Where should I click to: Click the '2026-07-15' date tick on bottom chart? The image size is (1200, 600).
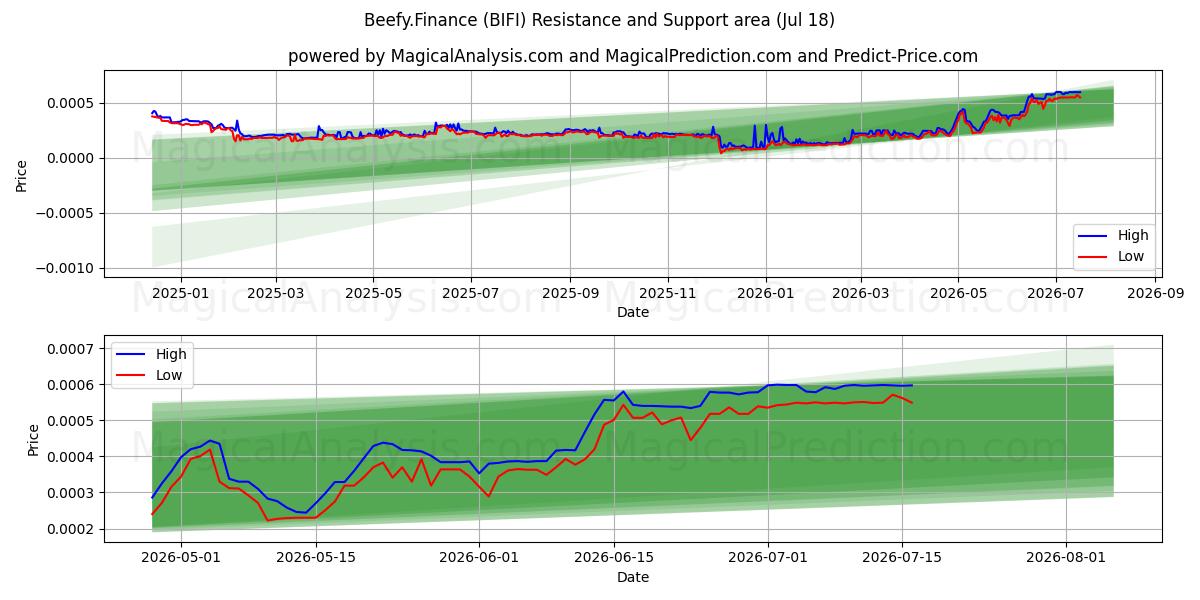click(902, 559)
